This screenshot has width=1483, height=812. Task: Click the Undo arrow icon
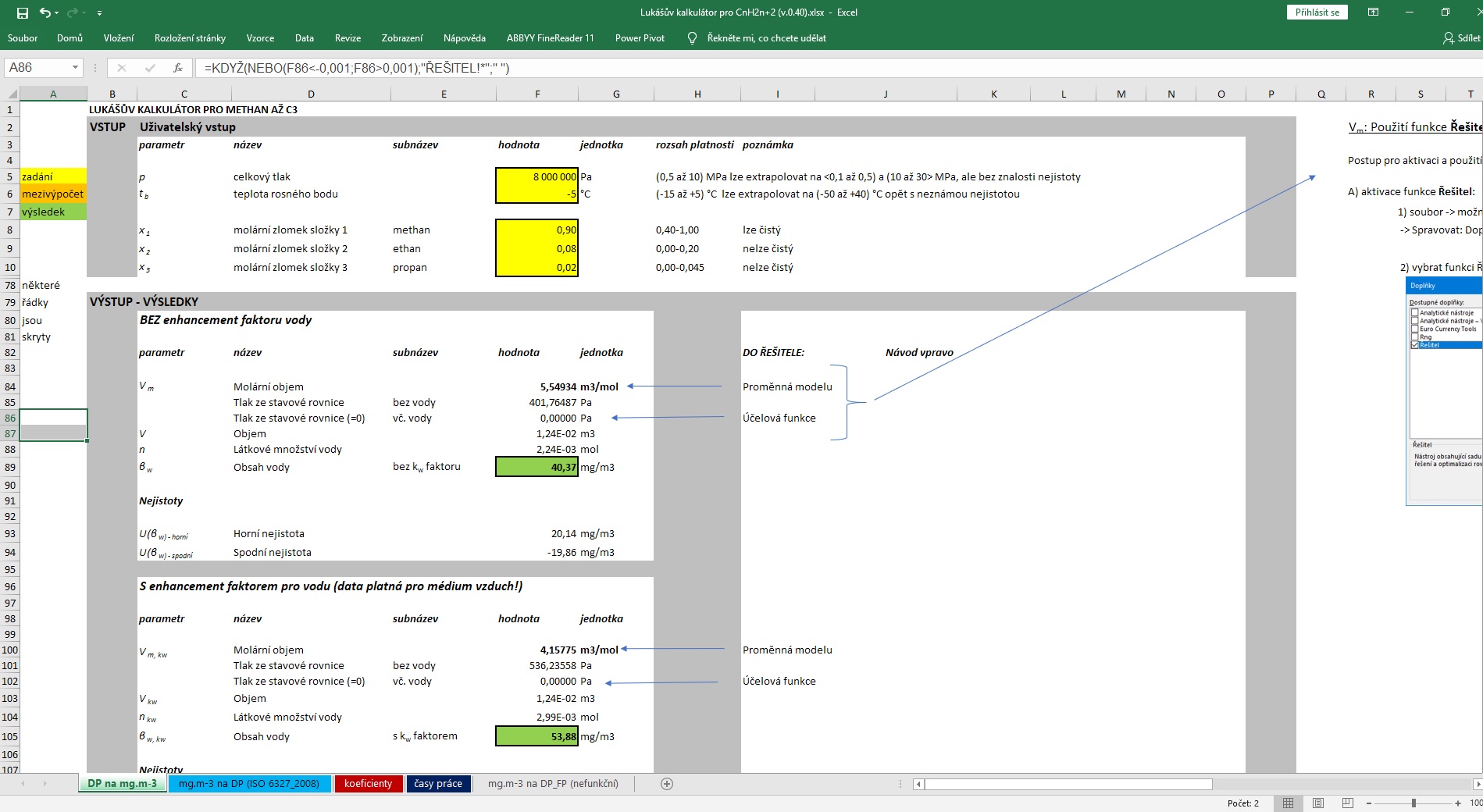[45, 12]
